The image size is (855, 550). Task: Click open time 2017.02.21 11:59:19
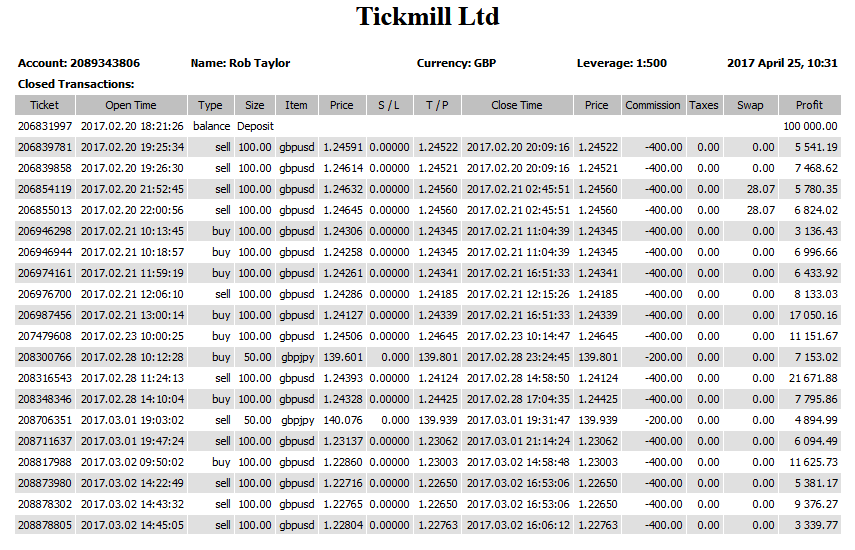point(132,273)
